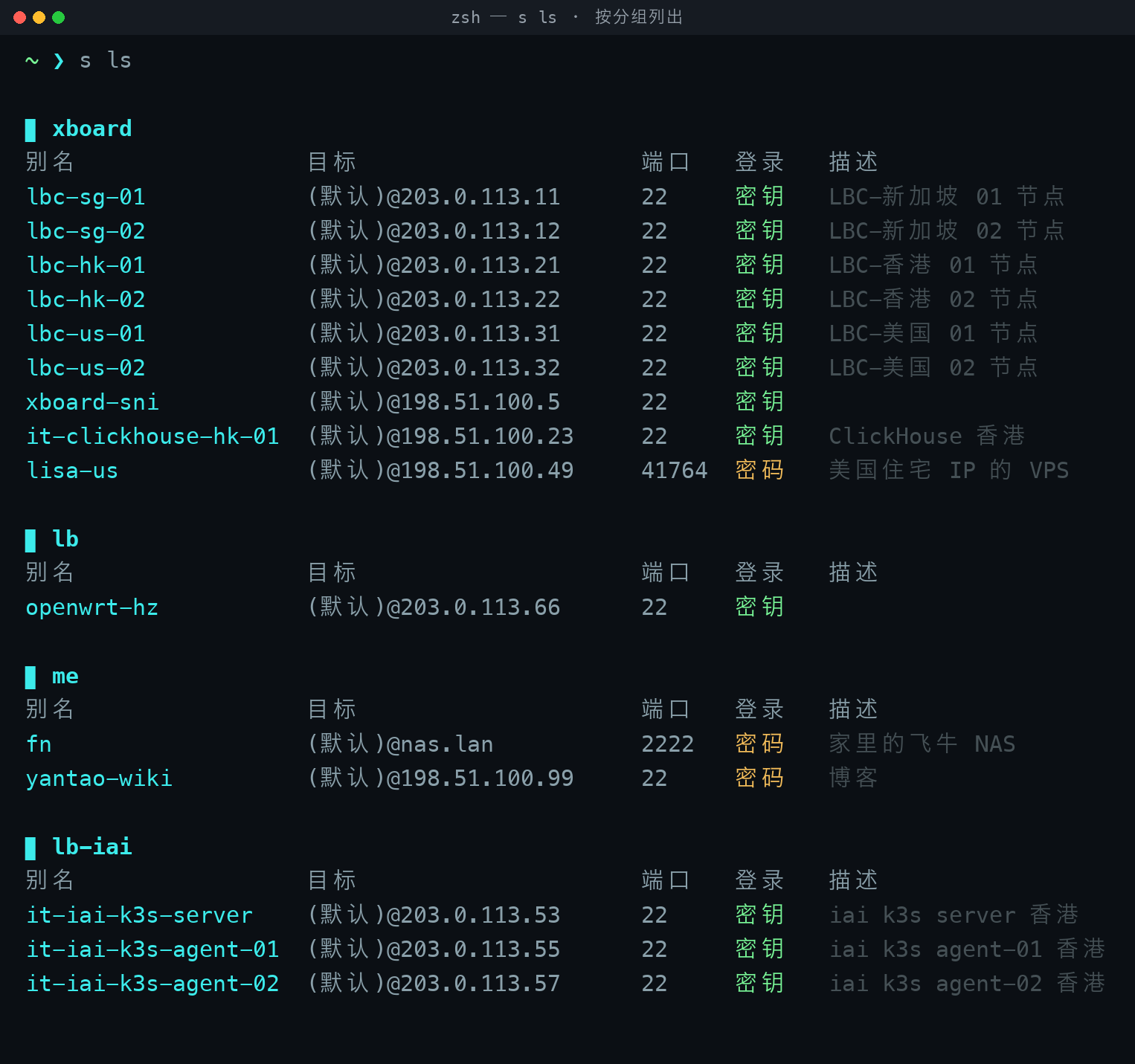Click the 目标 header under lb

(332, 573)
